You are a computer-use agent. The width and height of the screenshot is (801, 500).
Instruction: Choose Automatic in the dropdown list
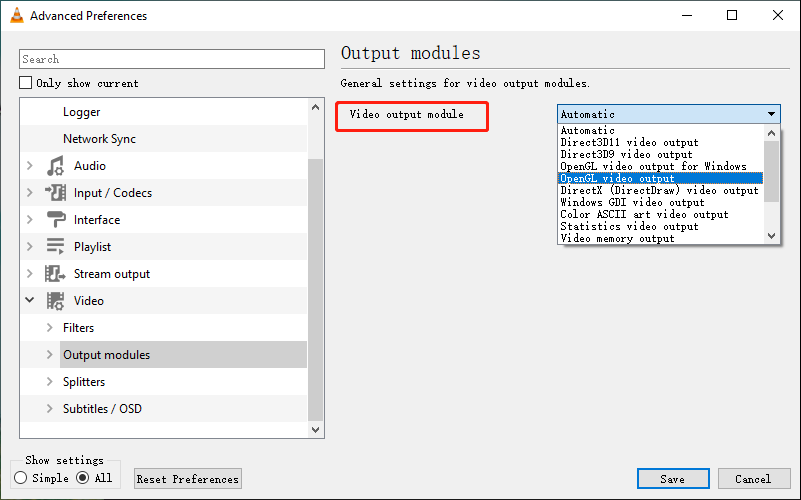[x=661, y=130]
